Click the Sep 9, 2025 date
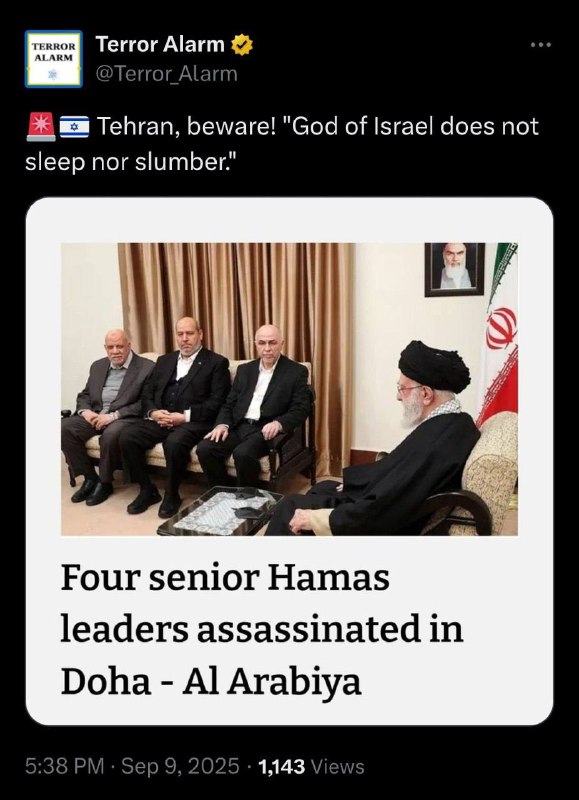 coord(180,766)
